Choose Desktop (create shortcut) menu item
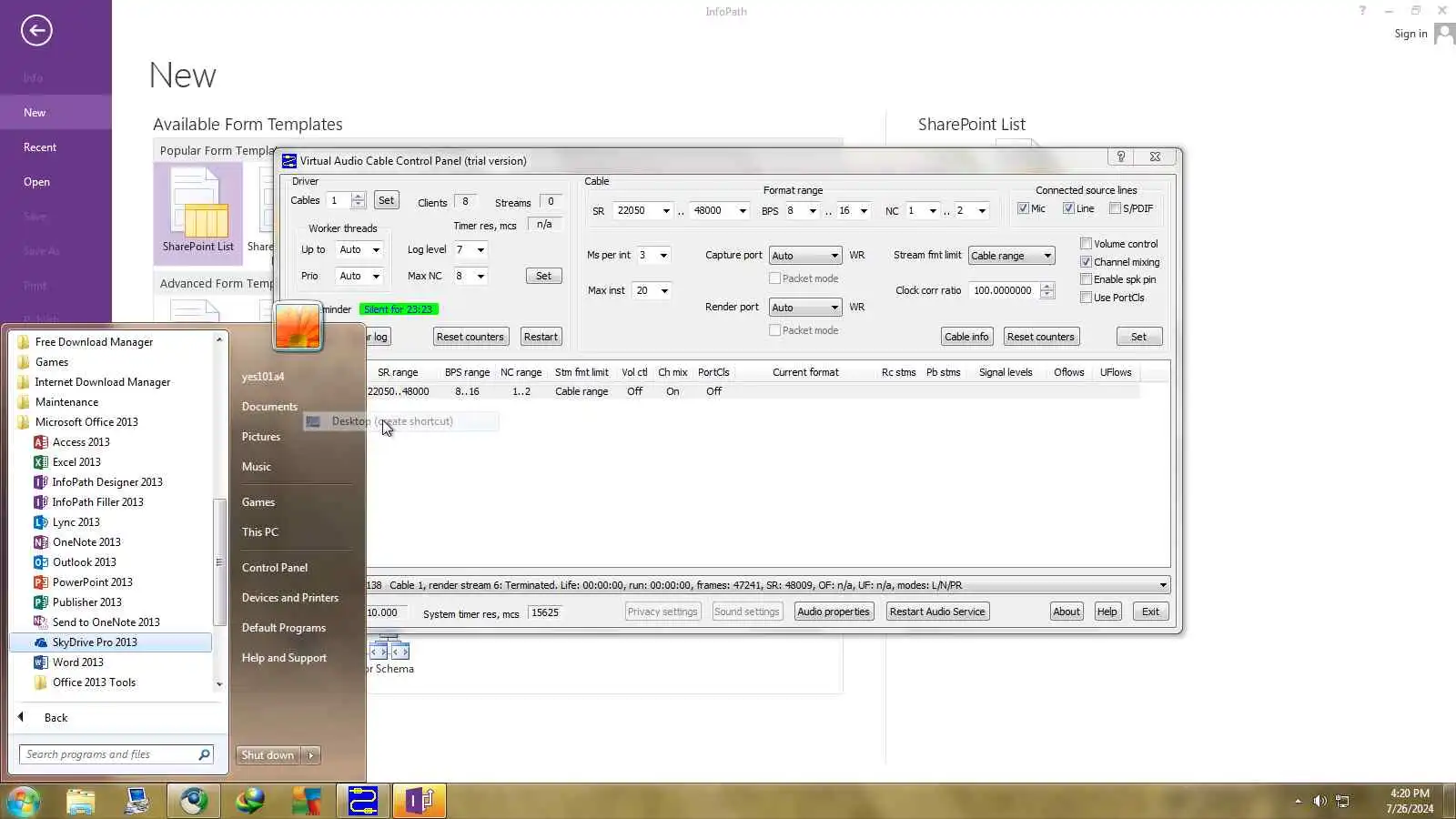 pos(400,421)
